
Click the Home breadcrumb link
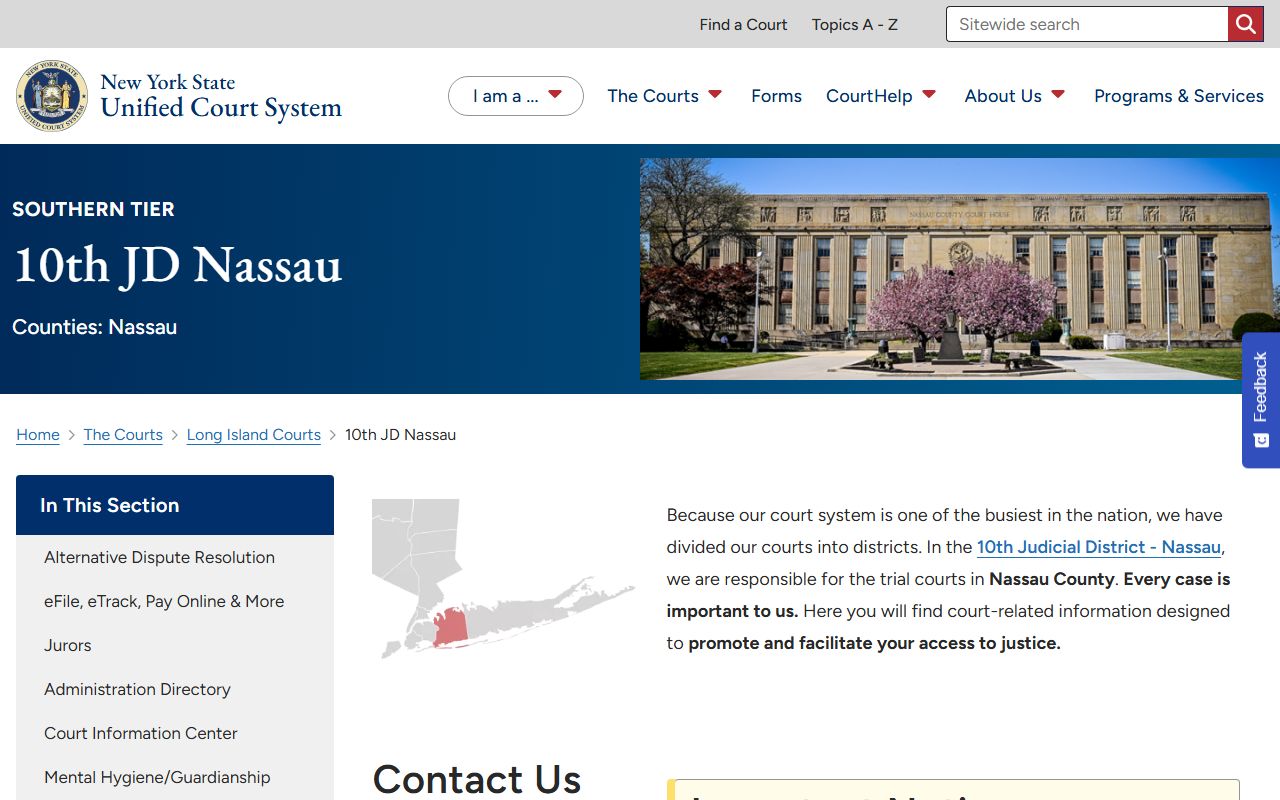pyautogui.click(x=38, y=435)
